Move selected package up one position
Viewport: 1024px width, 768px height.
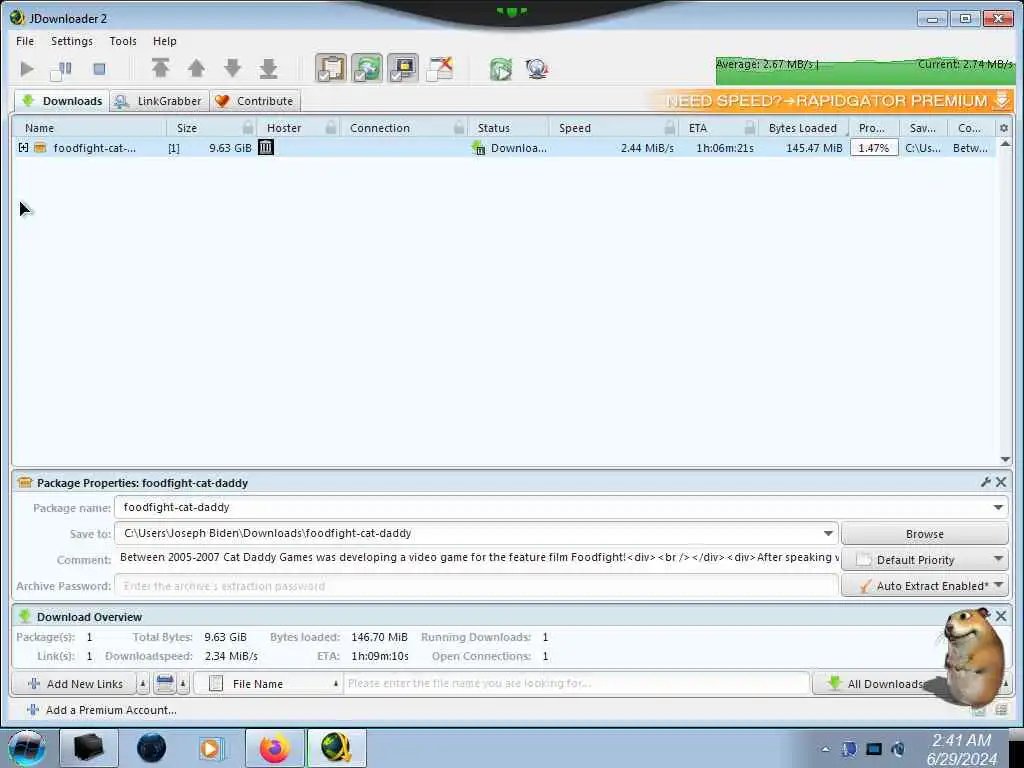(x=197, y=68)
